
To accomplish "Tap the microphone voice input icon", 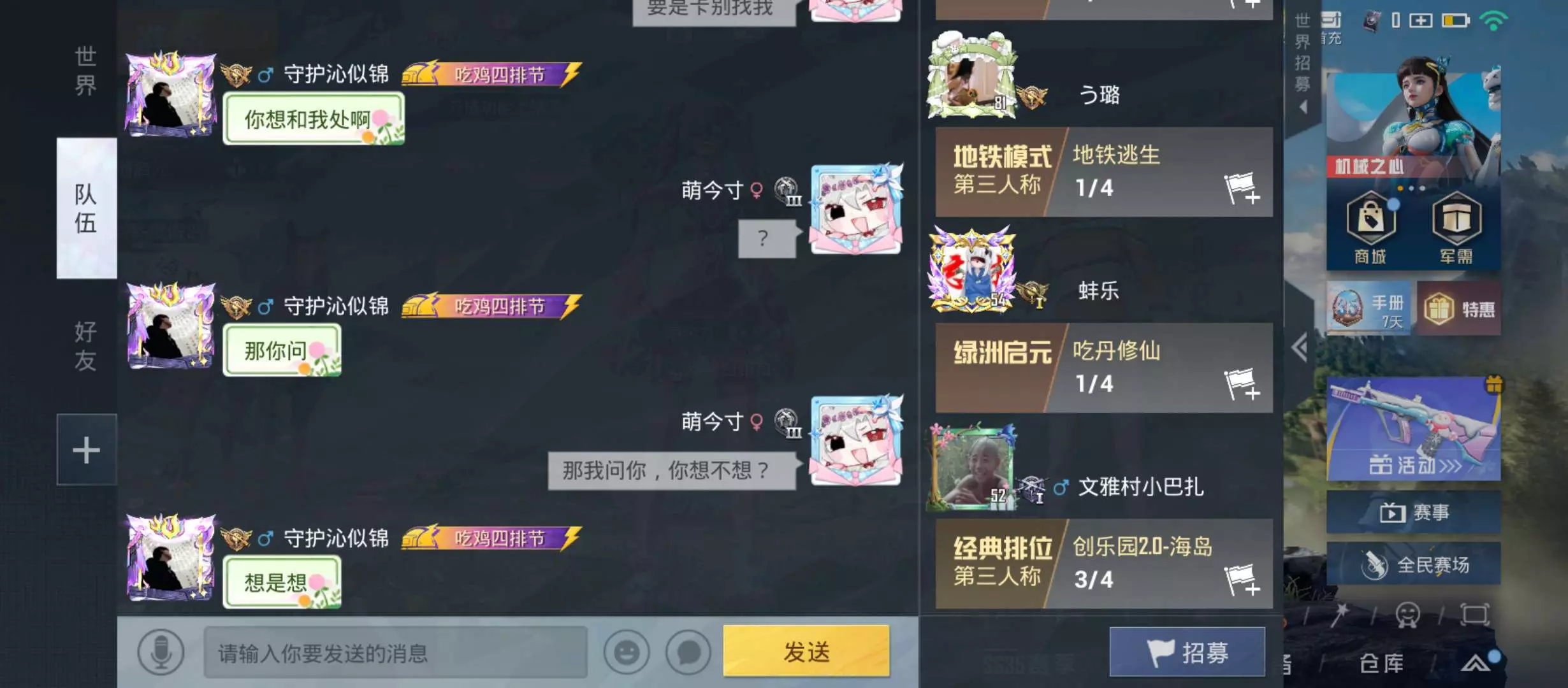I will (x=161, y=652).
